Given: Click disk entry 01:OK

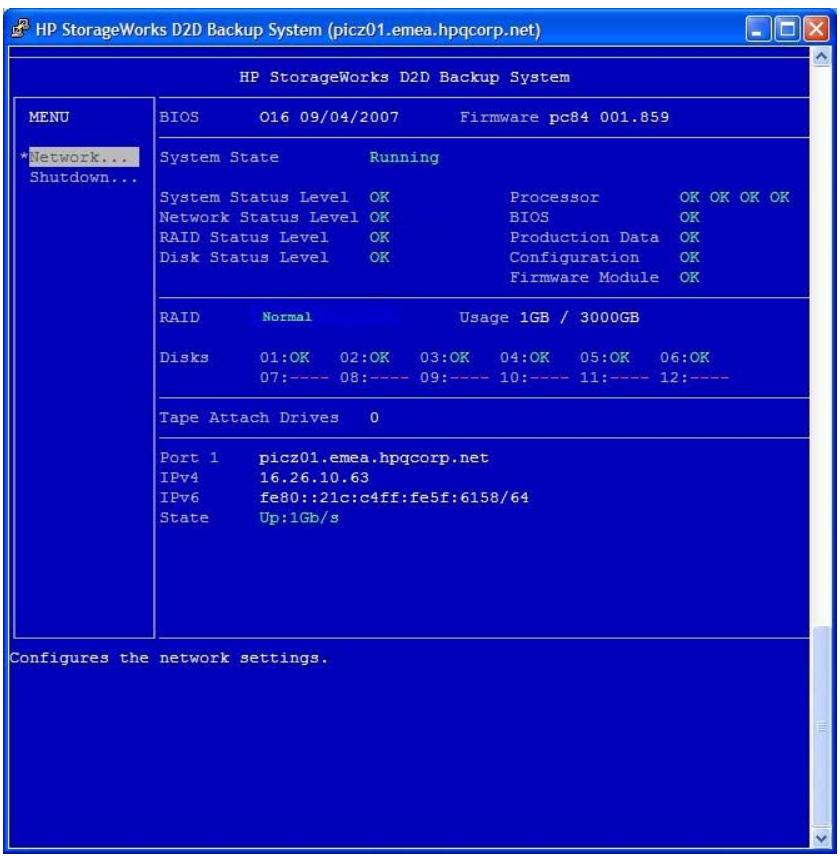Looking at the screenshot, I should click(284, 358).
